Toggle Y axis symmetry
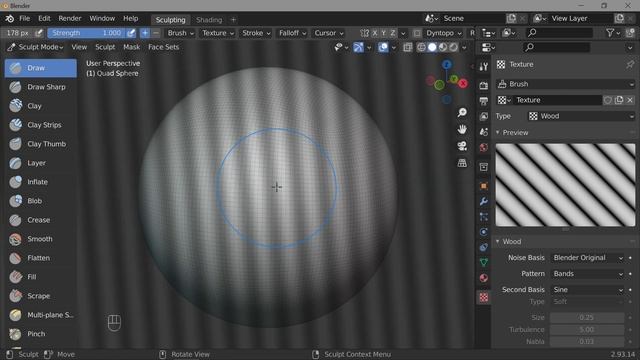Image resolution: width=640 pixels, height=360 pixels. tap(384, 33)
